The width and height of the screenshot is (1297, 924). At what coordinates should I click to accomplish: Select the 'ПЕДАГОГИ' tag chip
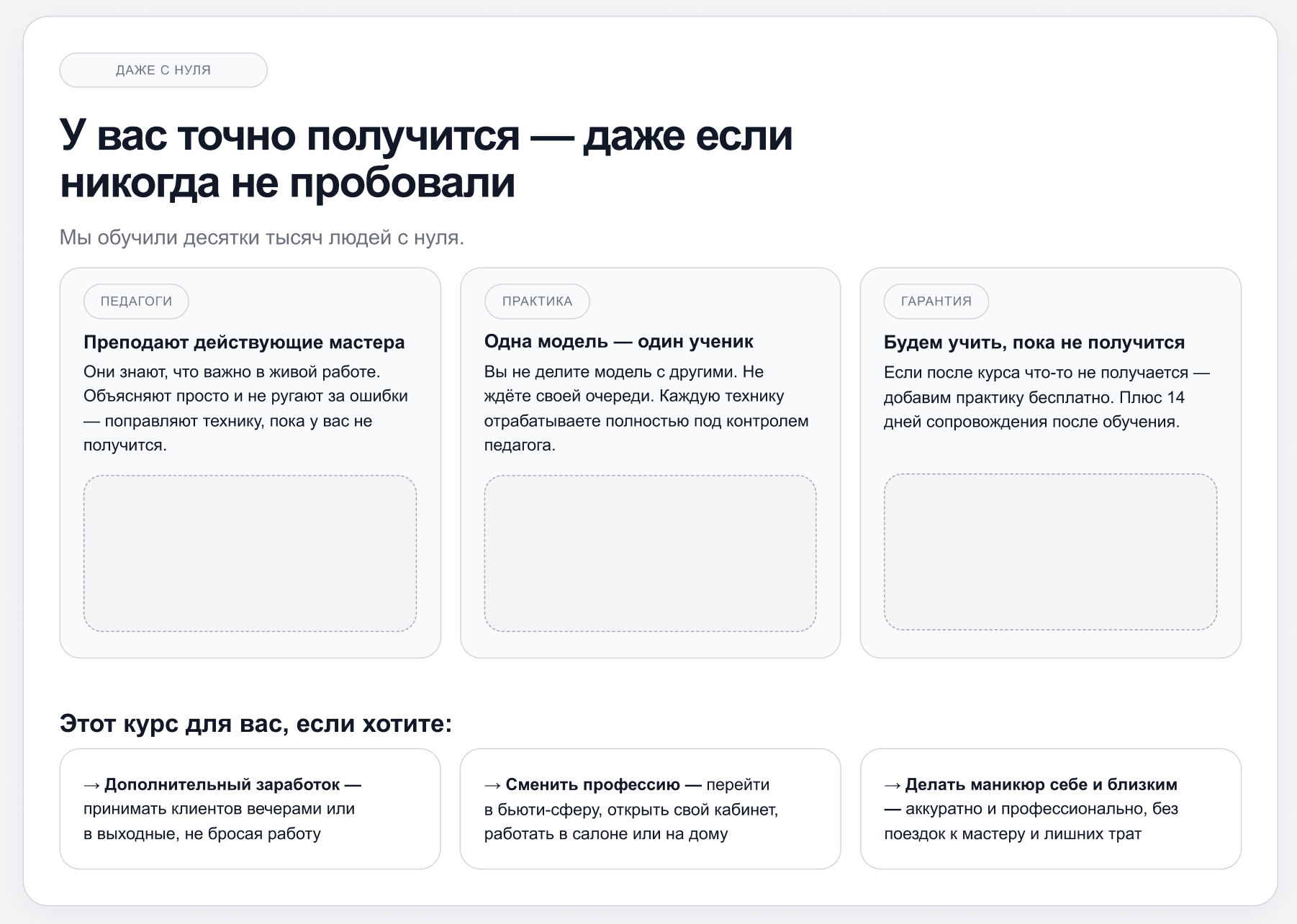136,301
